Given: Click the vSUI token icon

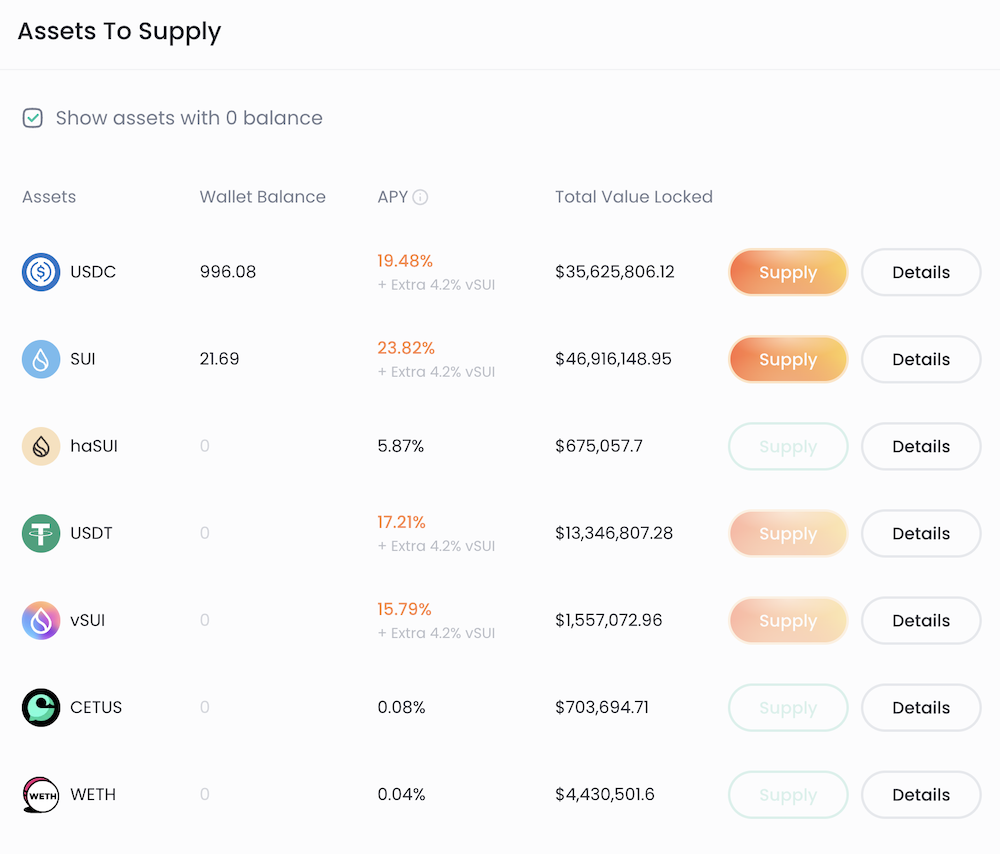Looking at the screenshot, I should click(39, 620).
